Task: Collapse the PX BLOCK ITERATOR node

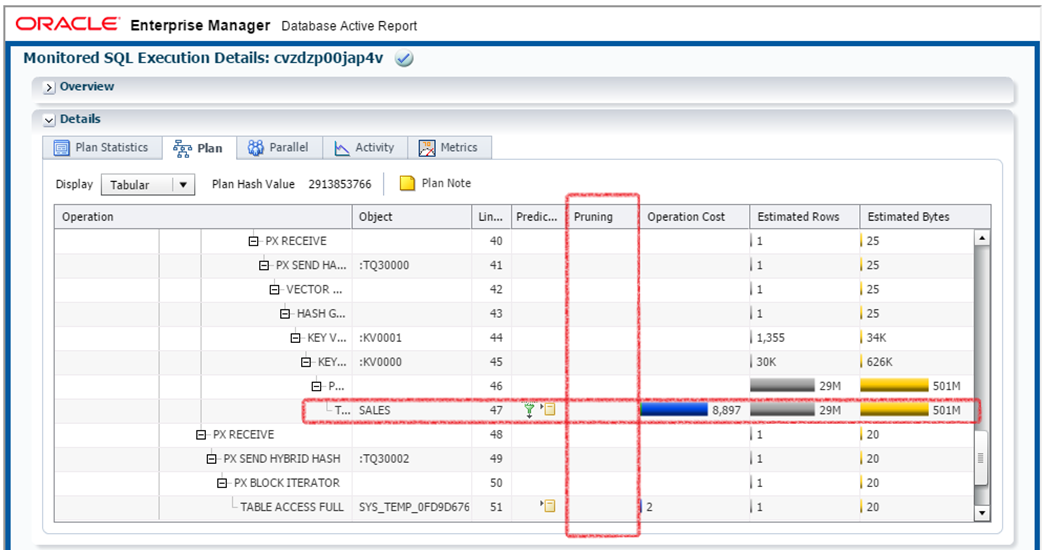Action: tap(222, 483)
